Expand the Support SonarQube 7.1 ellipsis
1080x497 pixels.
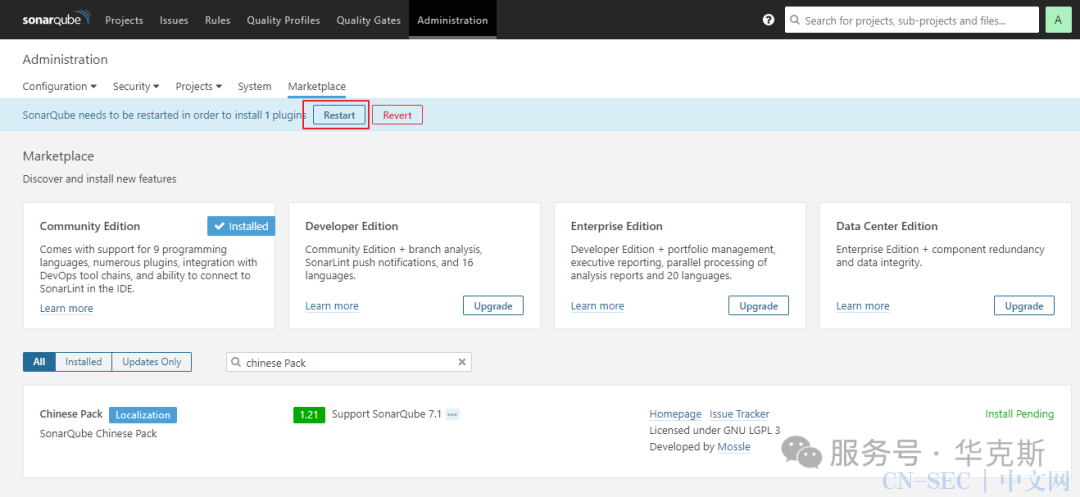pos(453,414)
